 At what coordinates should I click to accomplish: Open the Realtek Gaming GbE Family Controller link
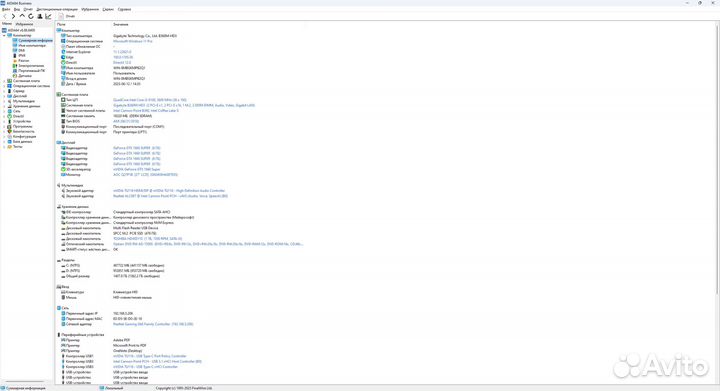(x=153, y=324)
